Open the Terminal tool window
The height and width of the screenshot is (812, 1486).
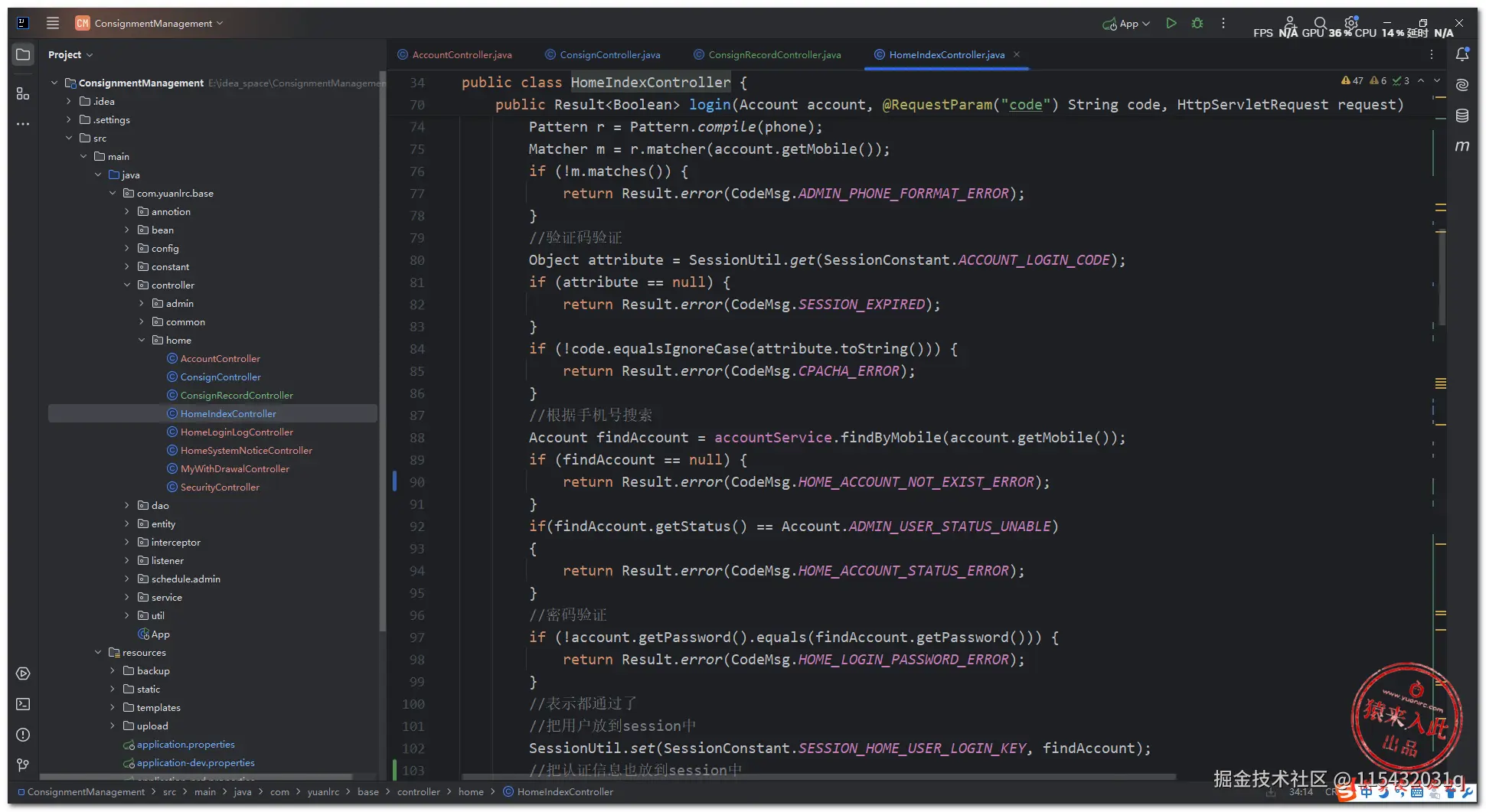tap(23, 704)
